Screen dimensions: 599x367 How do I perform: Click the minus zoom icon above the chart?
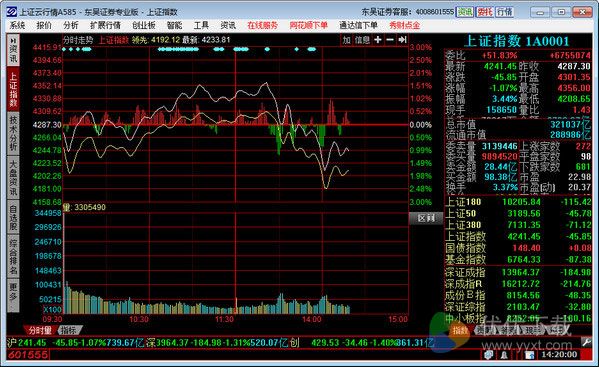(x=390, y=40)
